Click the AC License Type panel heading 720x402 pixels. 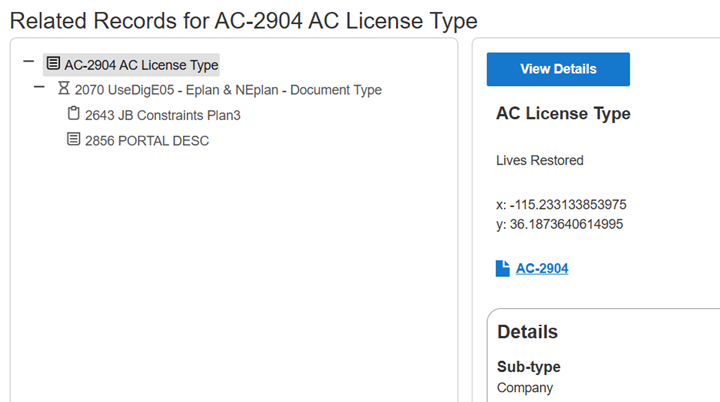pyautogui.click(x=563, y=114)
